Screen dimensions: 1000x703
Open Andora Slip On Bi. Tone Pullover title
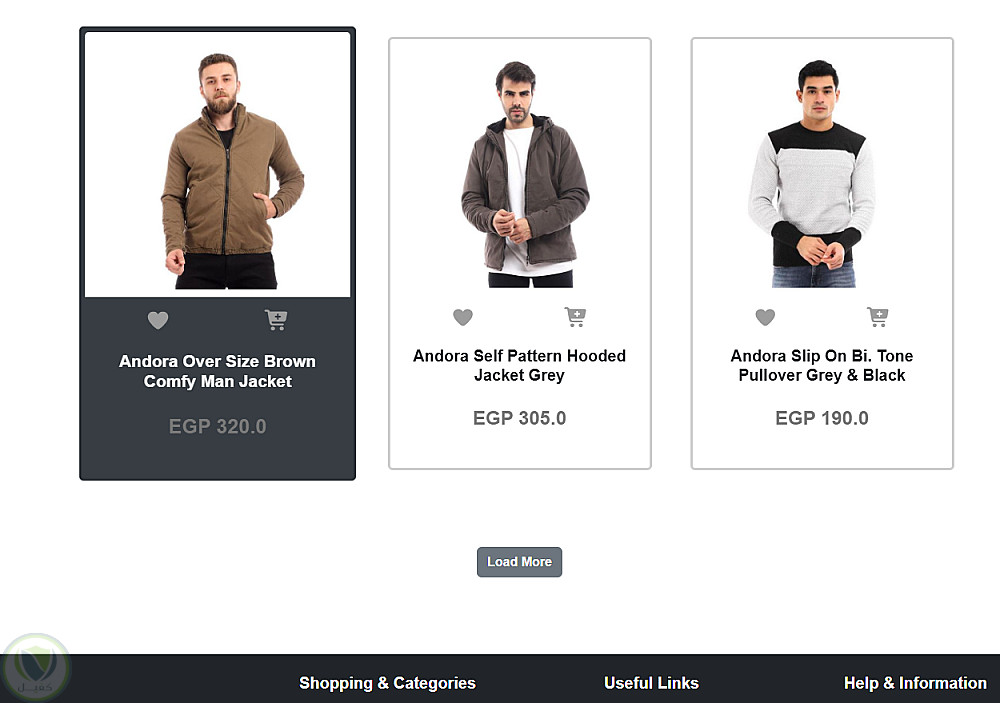pos(821,365)
